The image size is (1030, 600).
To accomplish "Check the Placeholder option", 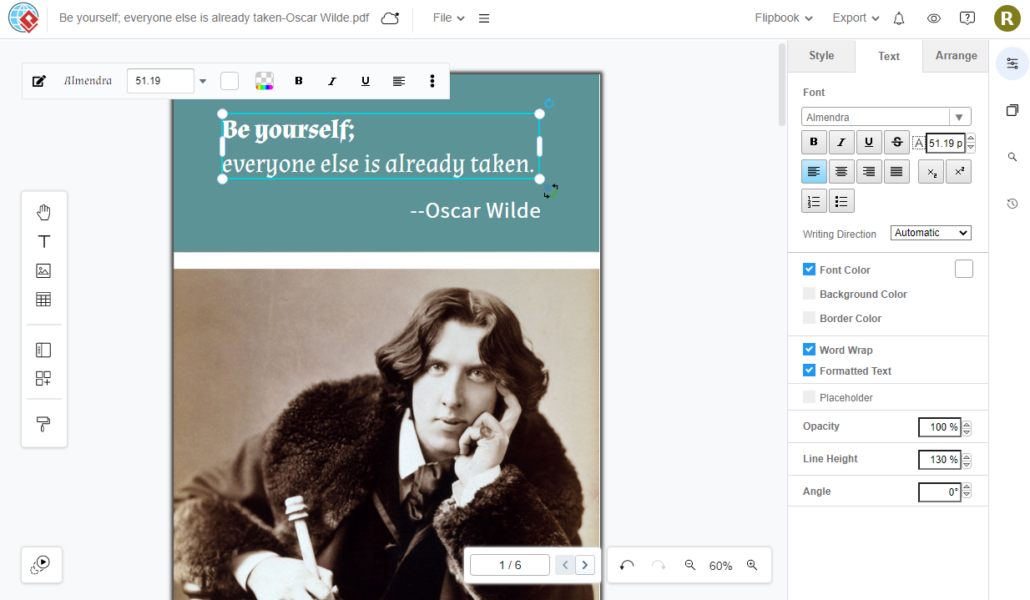I will (x=809, y=396).
